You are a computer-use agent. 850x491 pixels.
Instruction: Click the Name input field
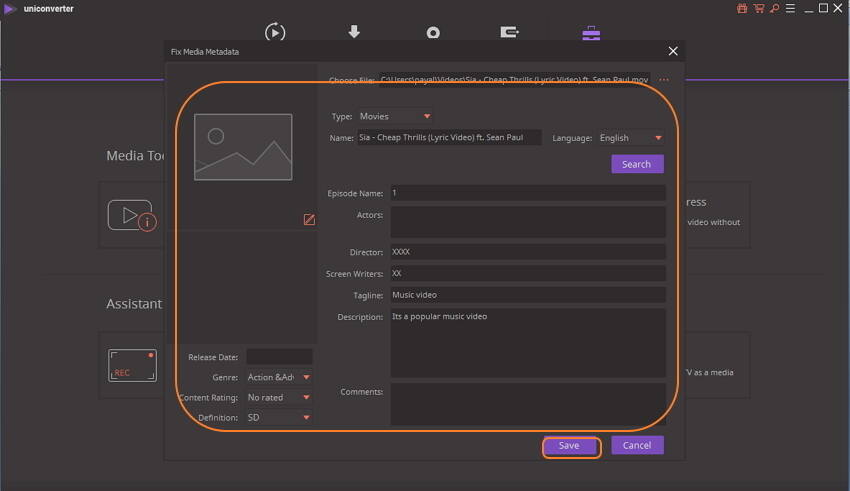[449, 138]
